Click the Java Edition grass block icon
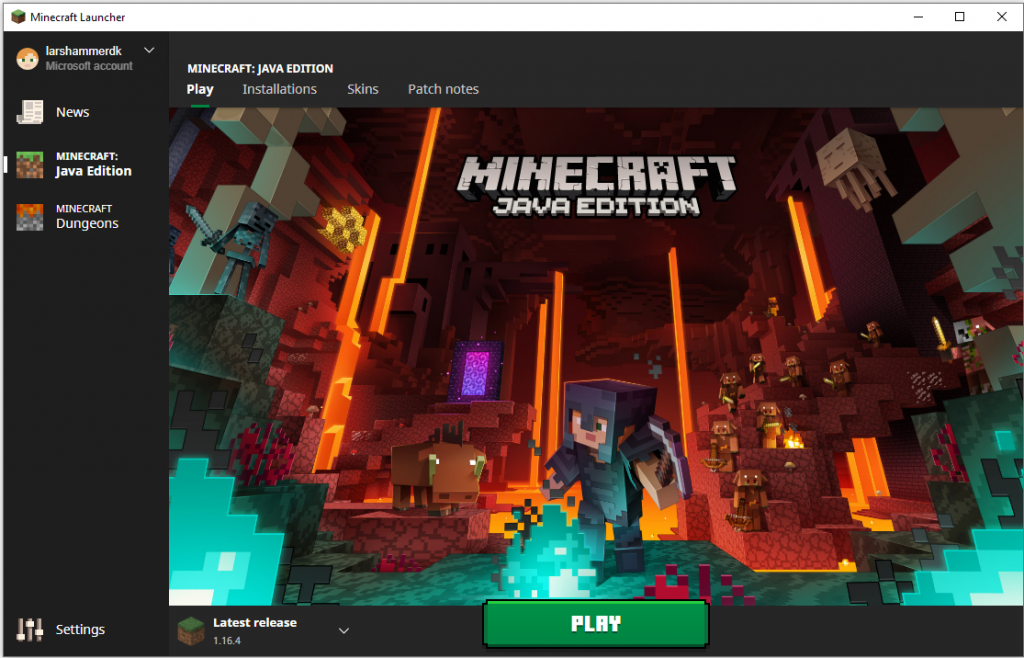The height and width of the screenshot is (658, 1024). [x=30, y=164]
